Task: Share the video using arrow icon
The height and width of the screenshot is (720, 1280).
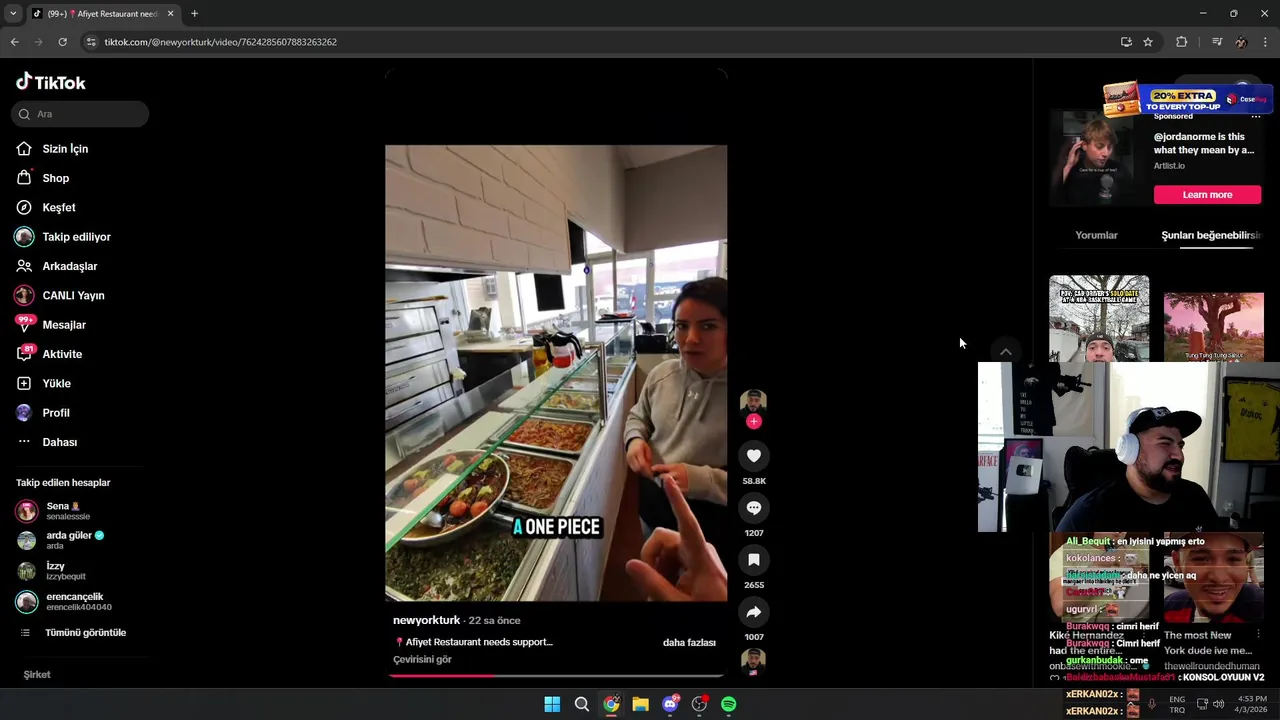Action: 754,612
